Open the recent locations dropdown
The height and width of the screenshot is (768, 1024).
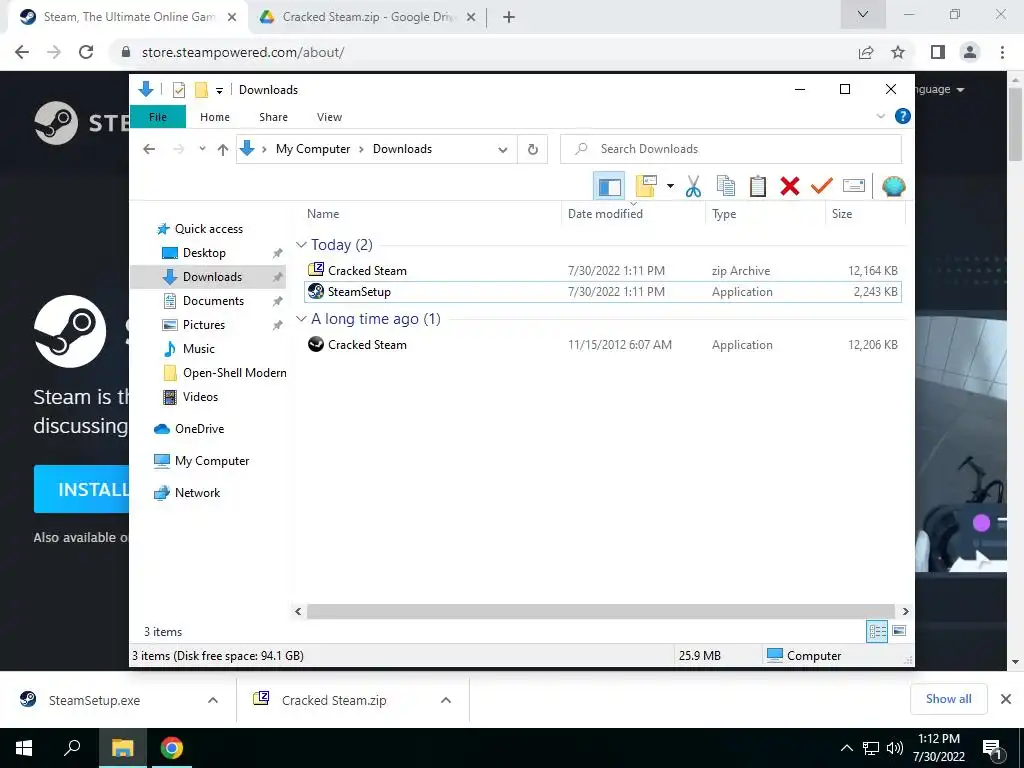[x=202, y=149]
